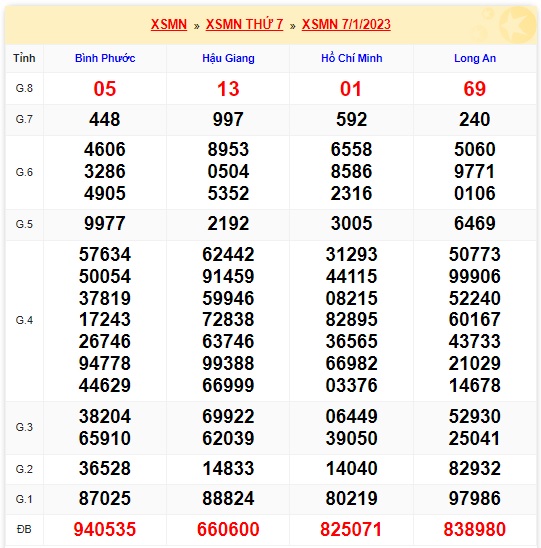
Task: Select G.5 value 2192
Action: (228, 224)
